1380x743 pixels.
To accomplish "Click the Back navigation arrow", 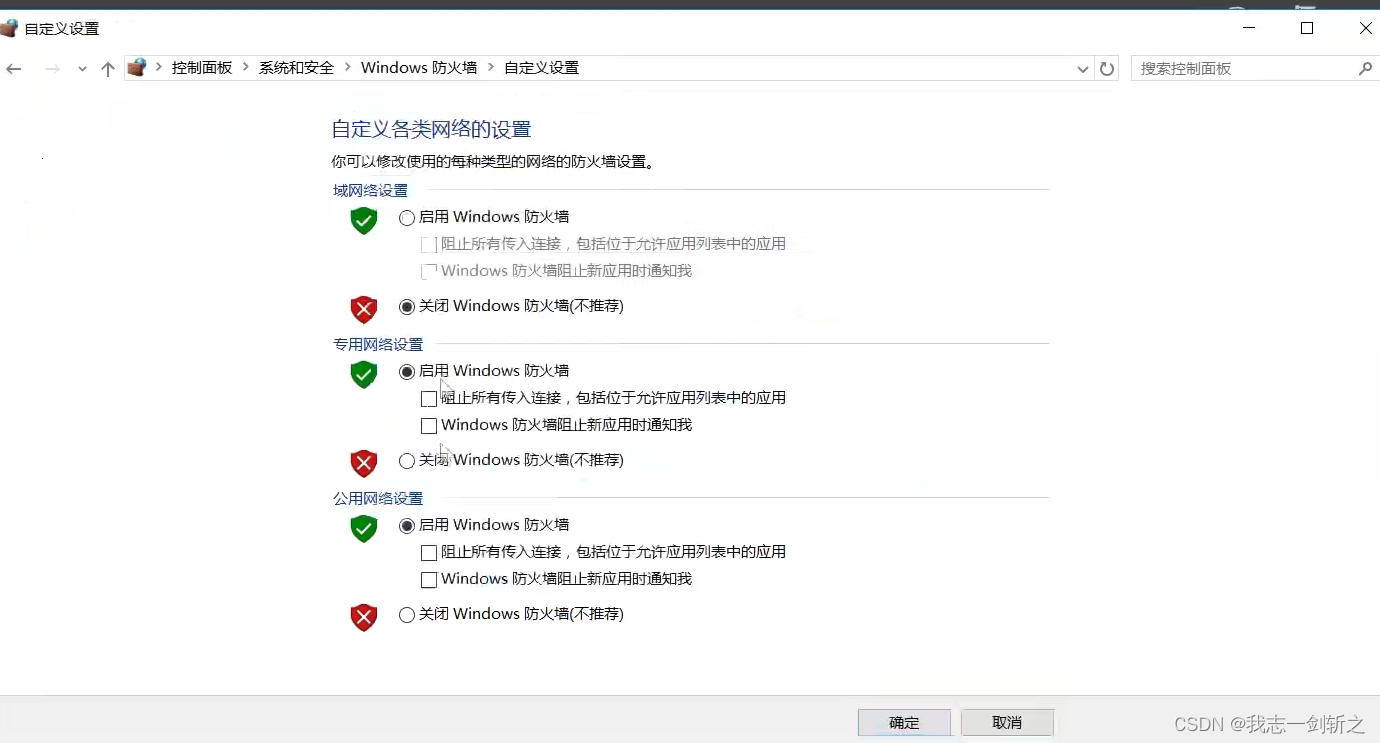I will click(13, 69).
